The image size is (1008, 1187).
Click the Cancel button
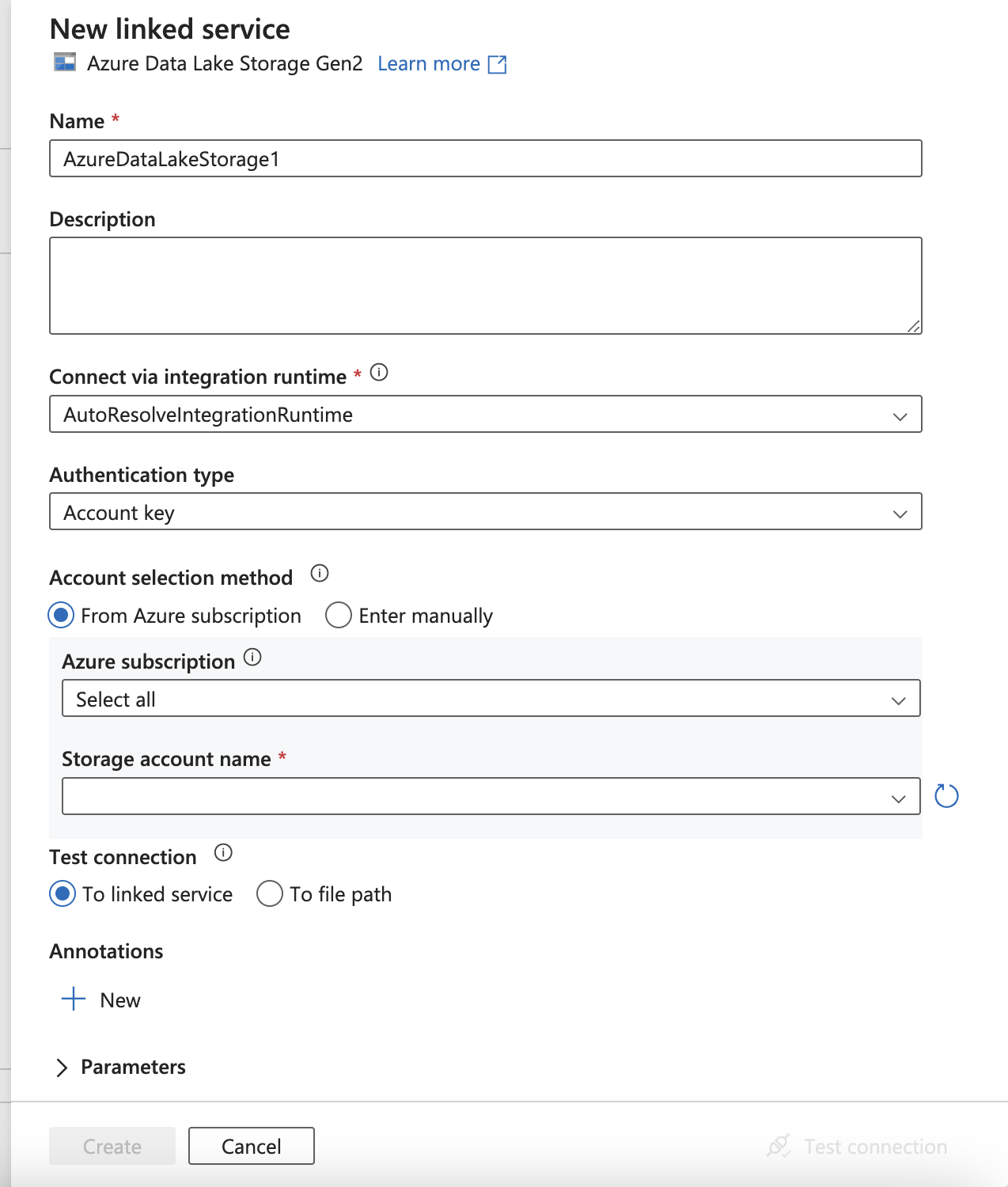coord(251,1146)
